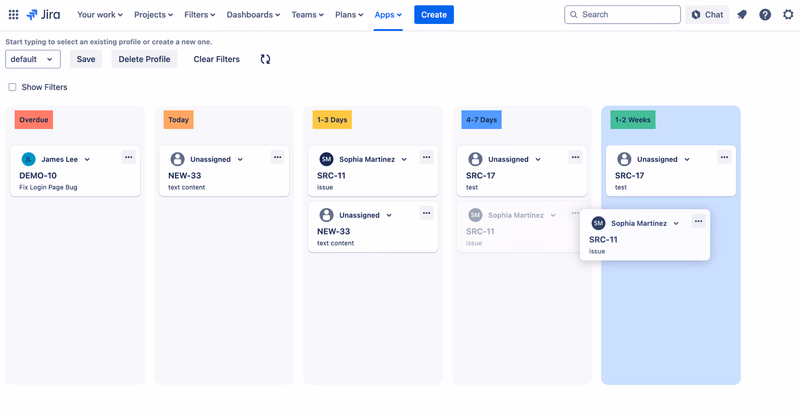The image size is (800, 414).
Task: Open more actions on 4-7 Days SRC-17 card
Action: pyautogui.click(x=576, y=157)
